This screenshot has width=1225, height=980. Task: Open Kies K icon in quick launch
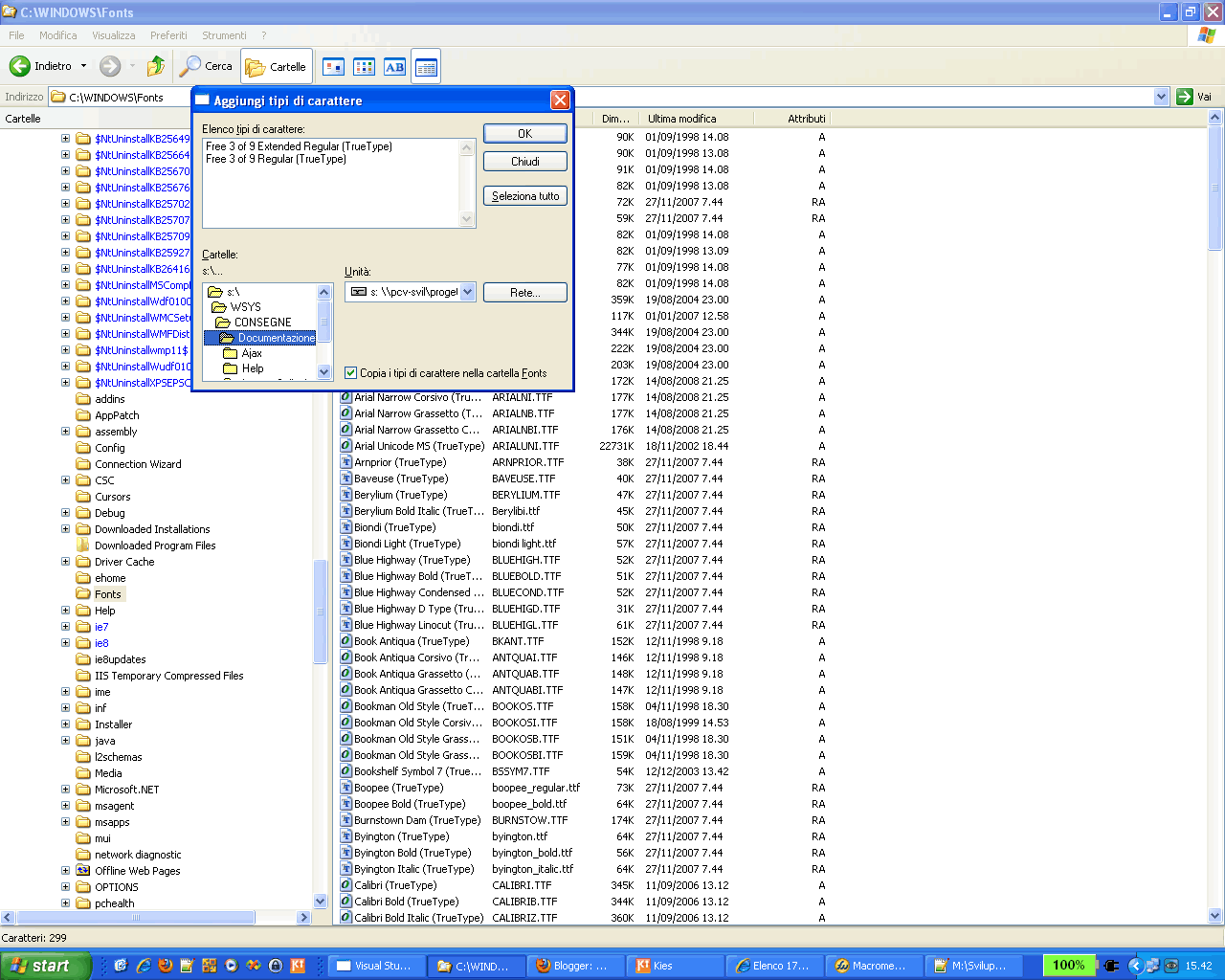point(298,966)
